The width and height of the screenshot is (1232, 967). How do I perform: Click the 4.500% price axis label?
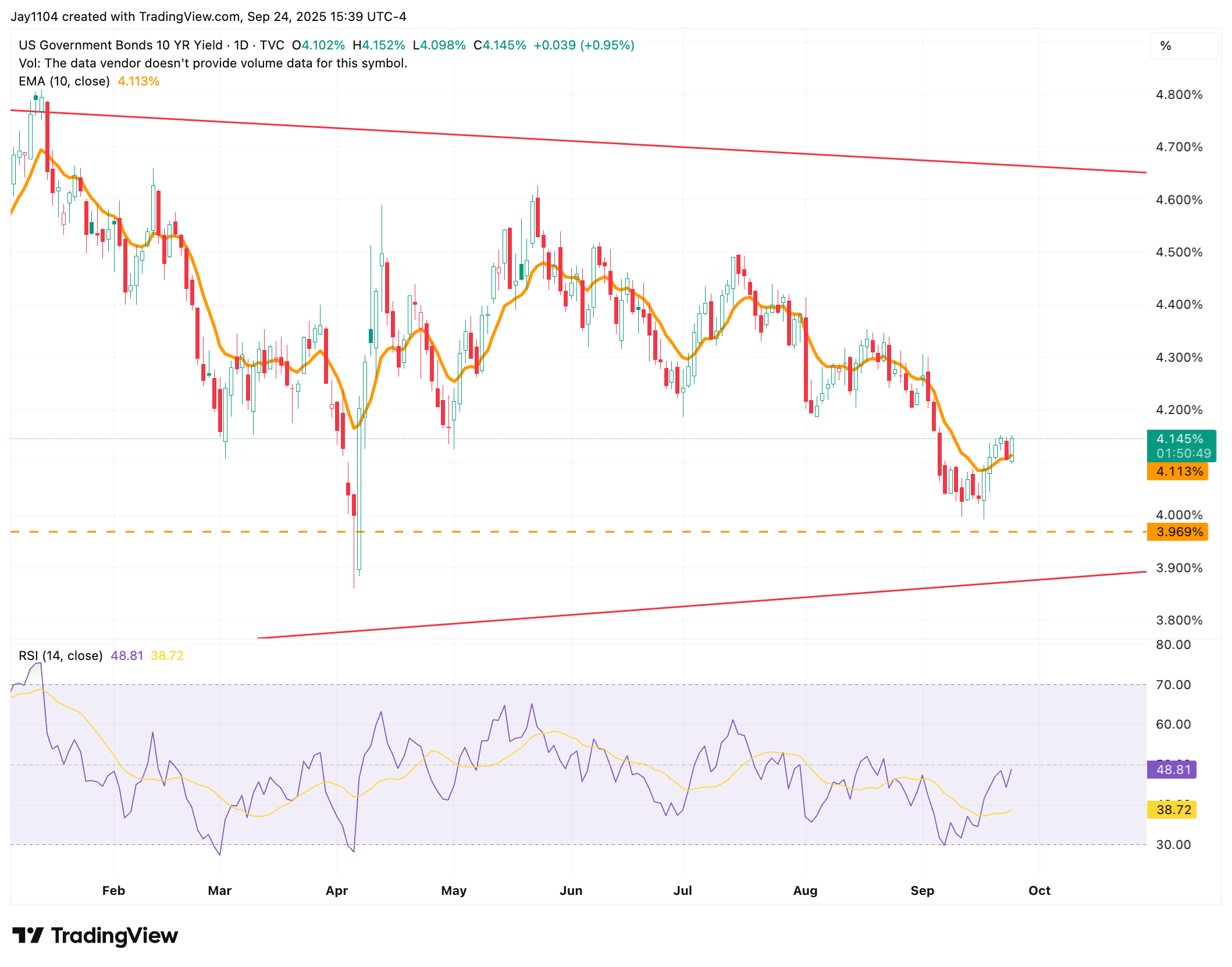(x=1179, y=252)
